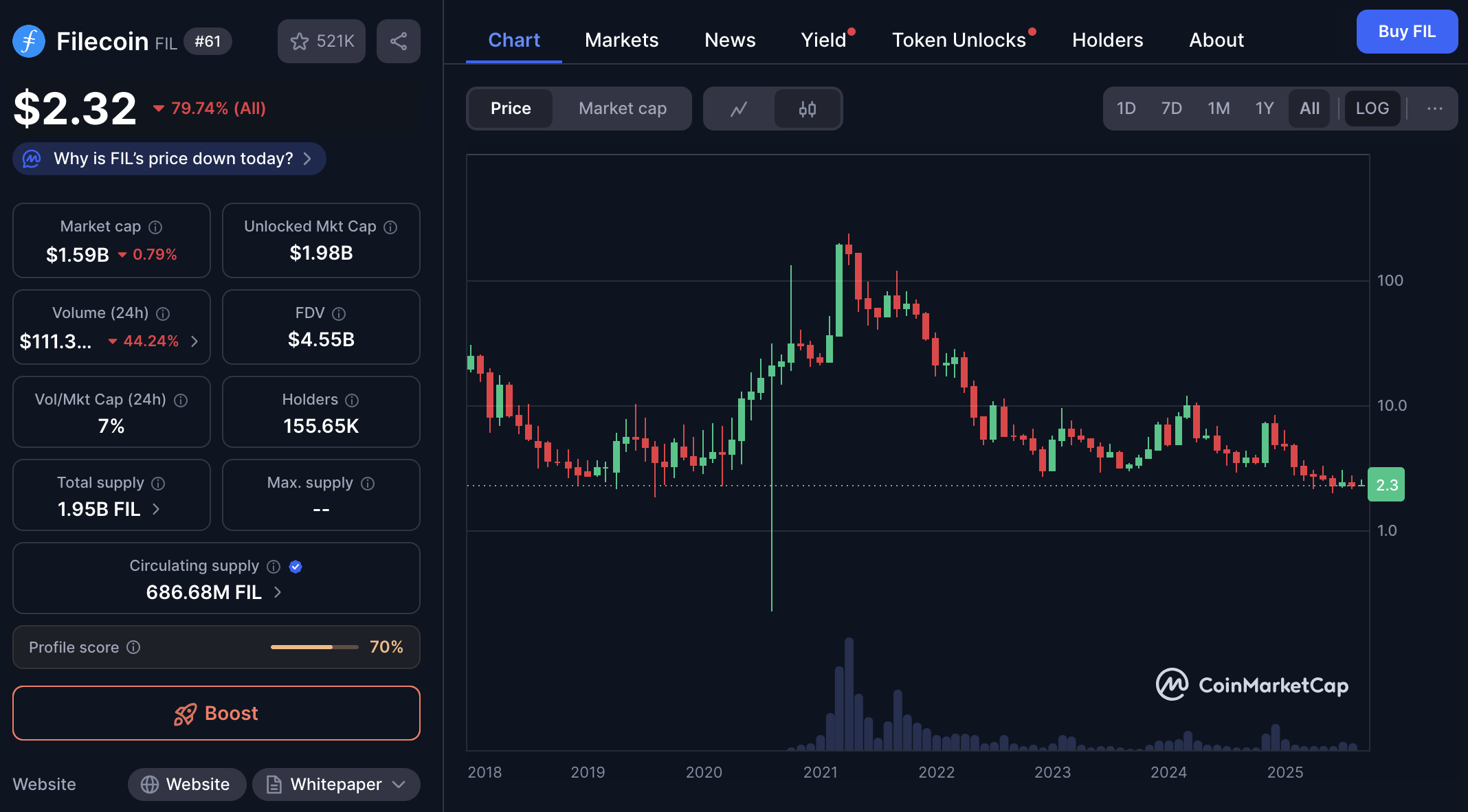This screenshot has height=812, width=1468.
Task: Click the Market cap info icon
Action: tap(156, 227)
